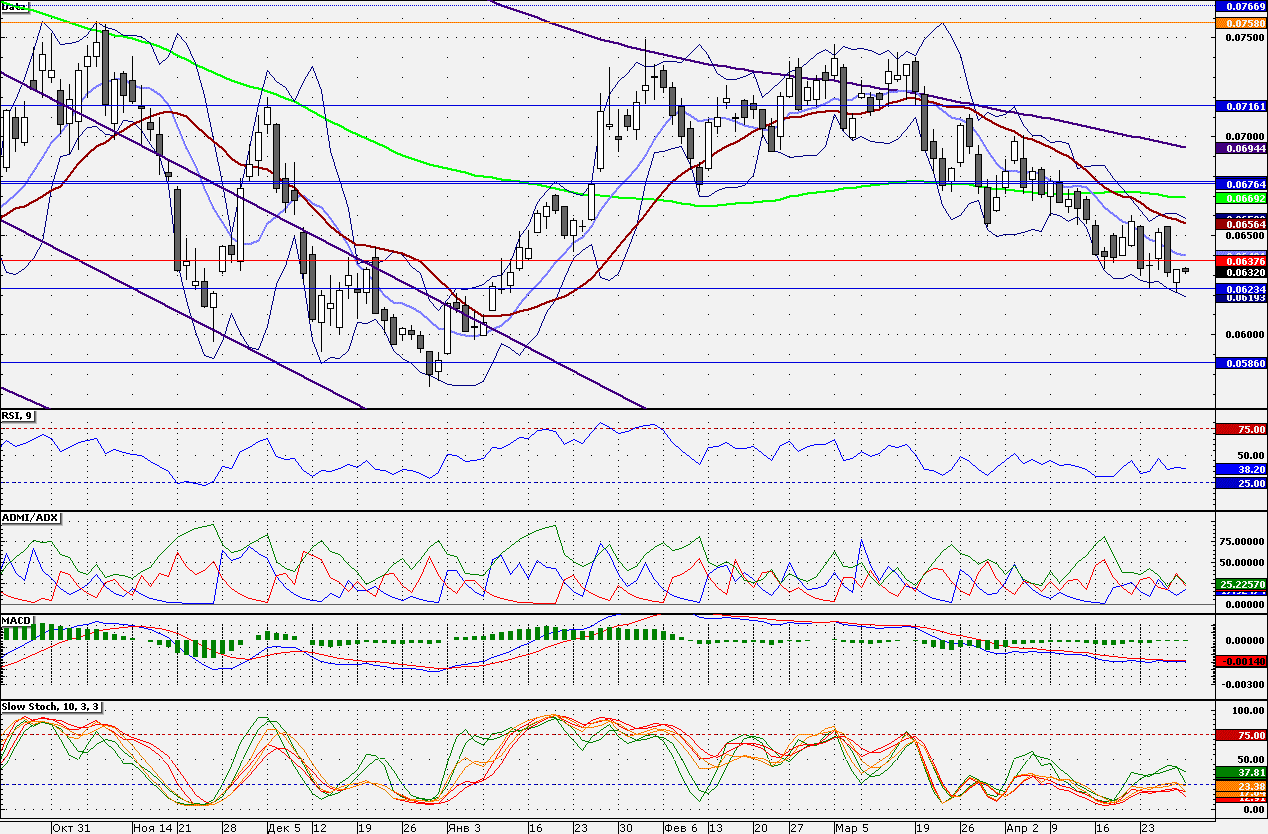Screen dimensions: 1268x834
Task: Click the Data label at chart top-left
Action: 15,6
